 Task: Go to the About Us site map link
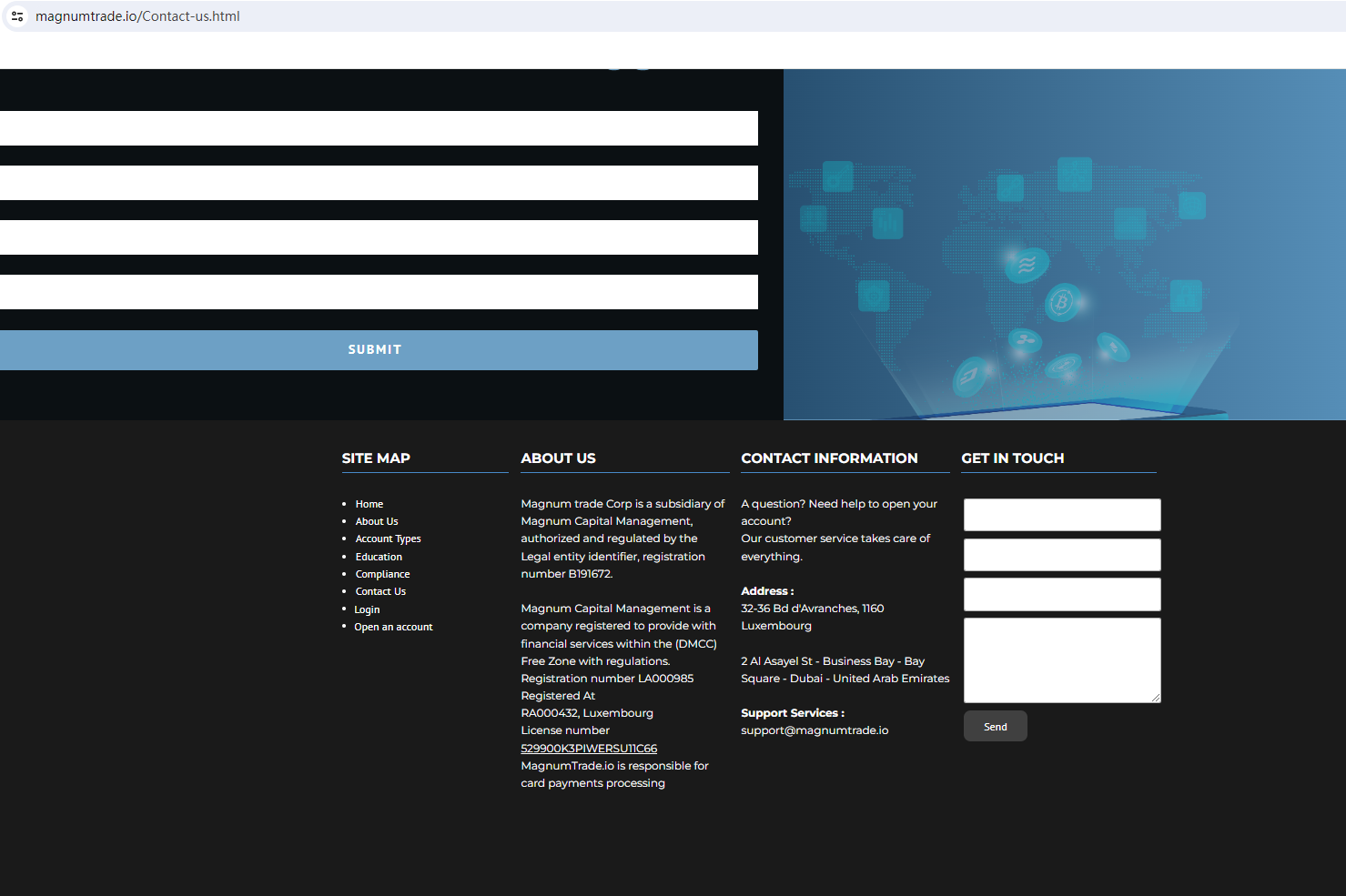tap(377, 521)
